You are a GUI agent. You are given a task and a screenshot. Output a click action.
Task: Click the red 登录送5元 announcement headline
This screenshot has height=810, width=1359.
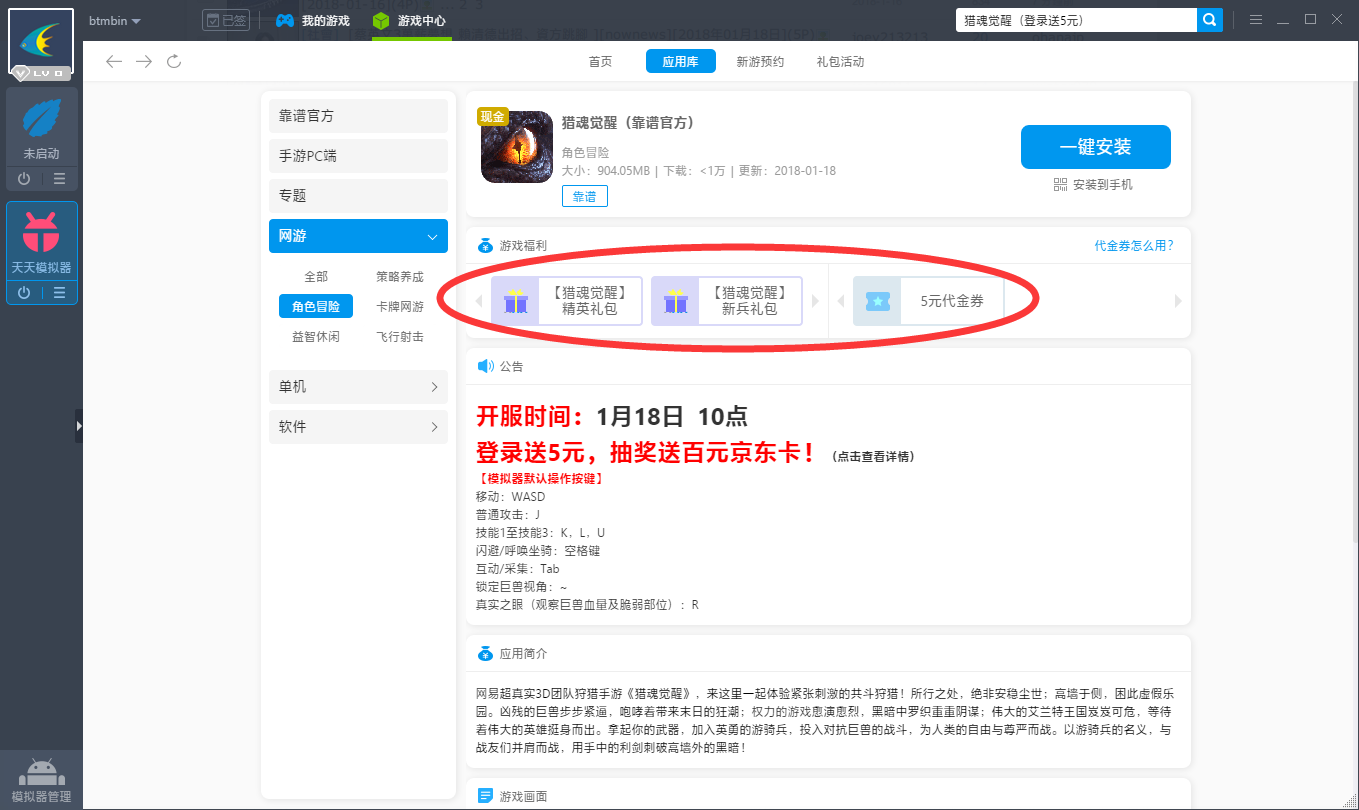646,452
